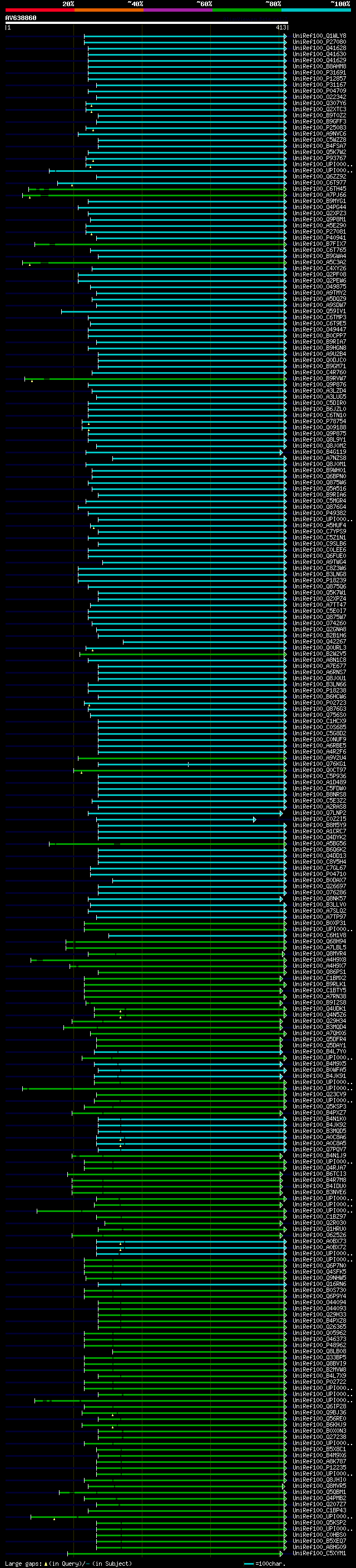Screen dimensions: 356x1568
Task: Click hit label UniRef100_B9RLK1
Action: click(x=319, y=985)
